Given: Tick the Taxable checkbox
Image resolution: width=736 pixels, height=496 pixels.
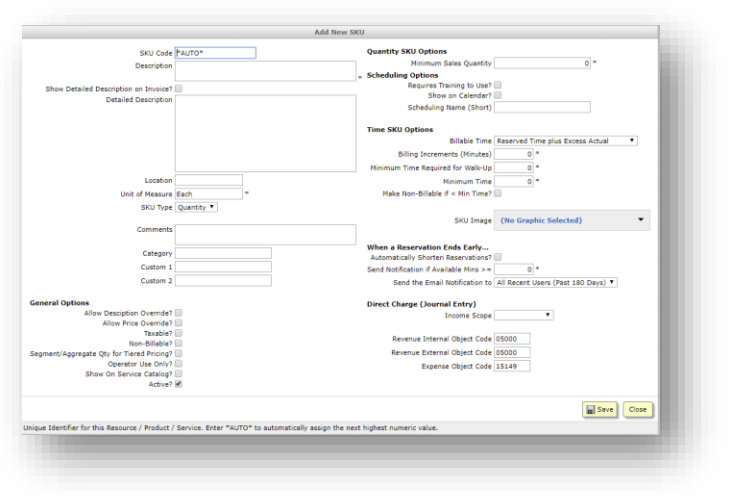Looking at the screenshot, I should tap(179, 333).
